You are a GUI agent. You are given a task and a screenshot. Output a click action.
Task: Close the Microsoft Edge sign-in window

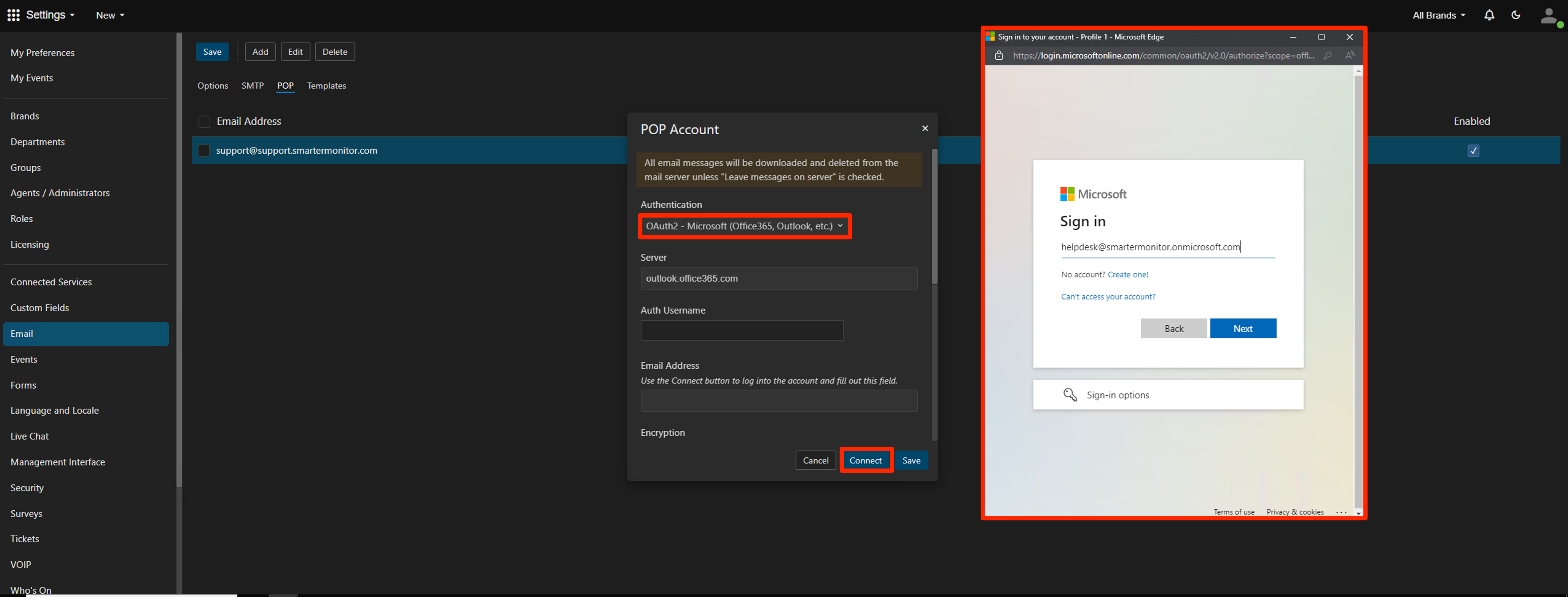coord(1350,37)
